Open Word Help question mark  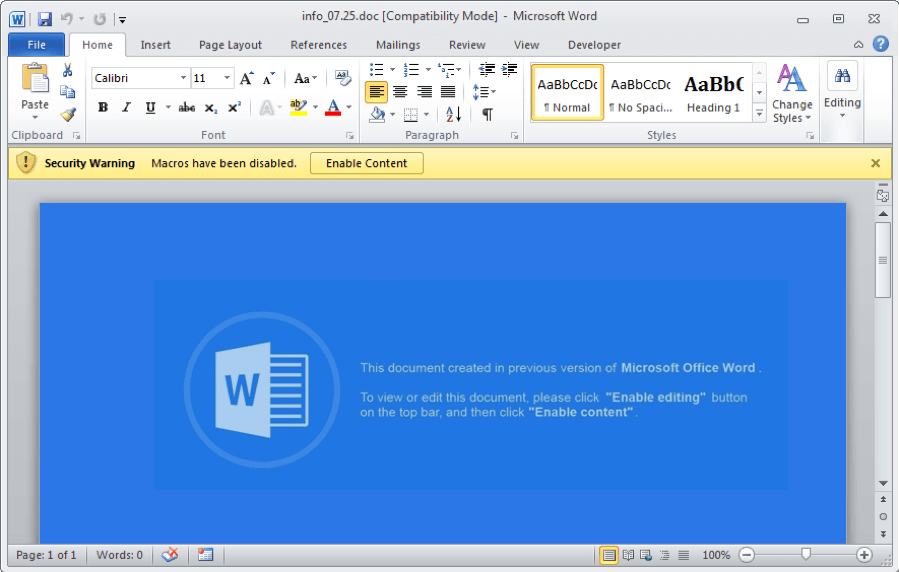[881, 44]
